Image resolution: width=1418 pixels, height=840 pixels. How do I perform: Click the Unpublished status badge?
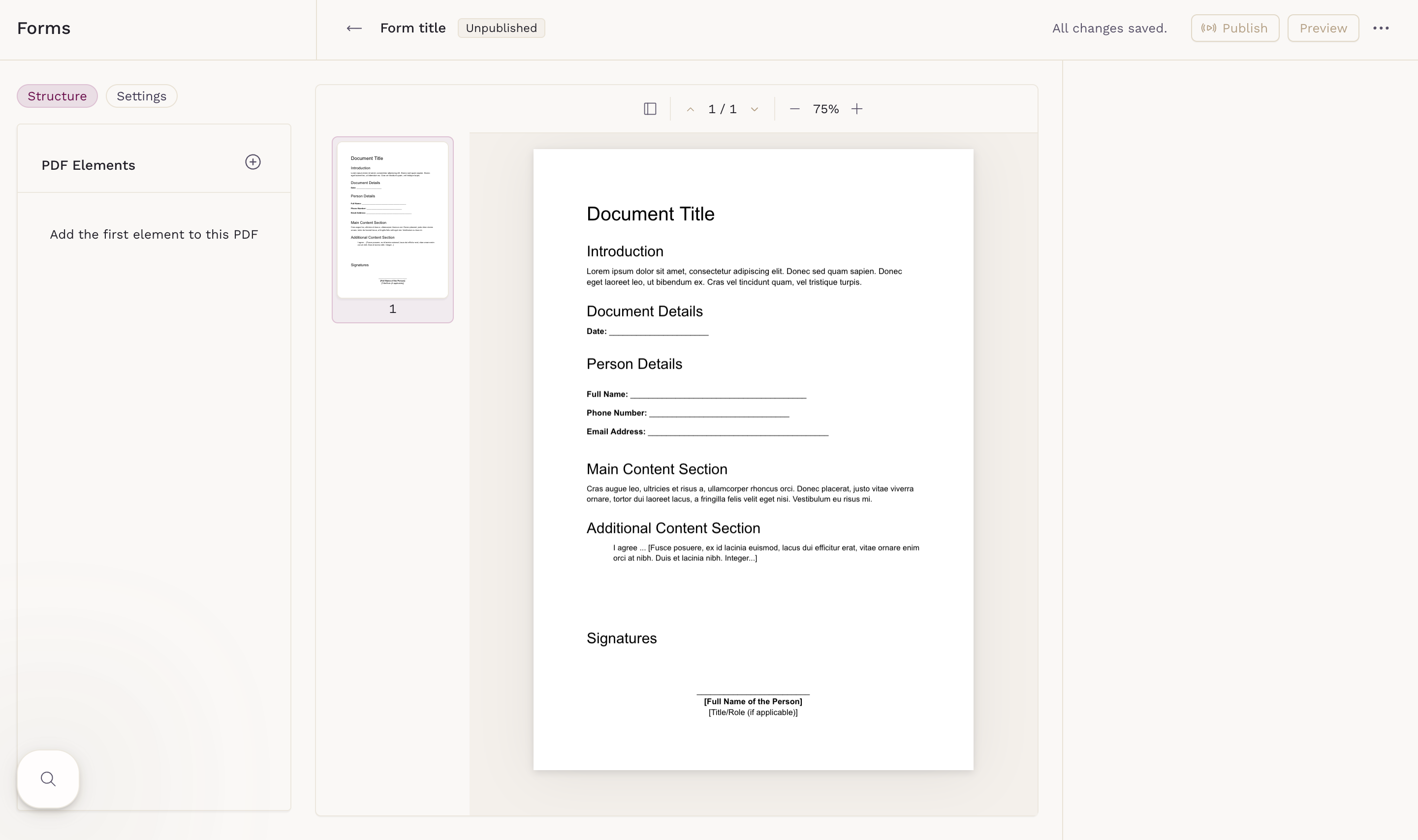tap(501, 29)
